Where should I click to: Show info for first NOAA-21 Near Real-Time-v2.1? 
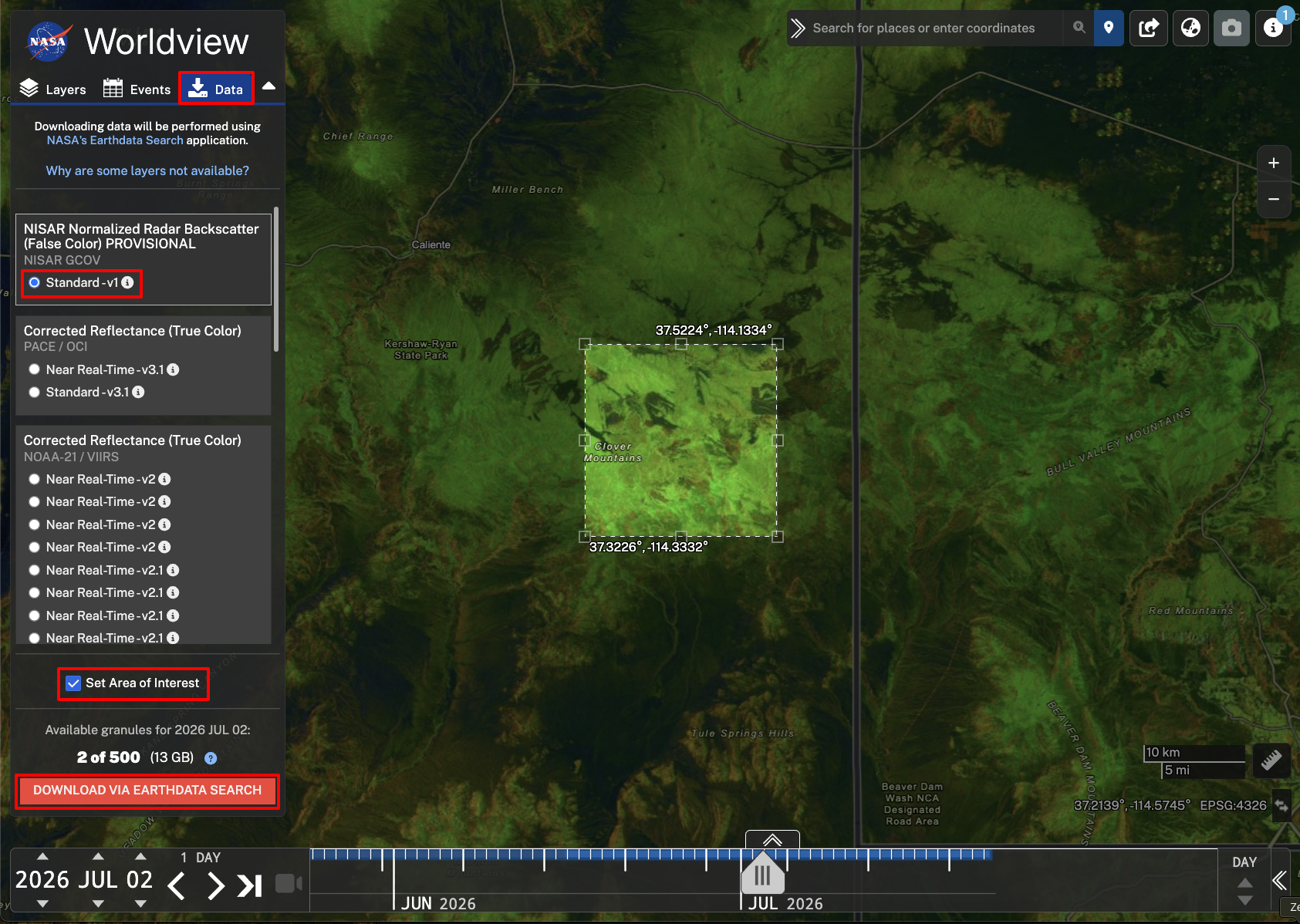point(174,570)
